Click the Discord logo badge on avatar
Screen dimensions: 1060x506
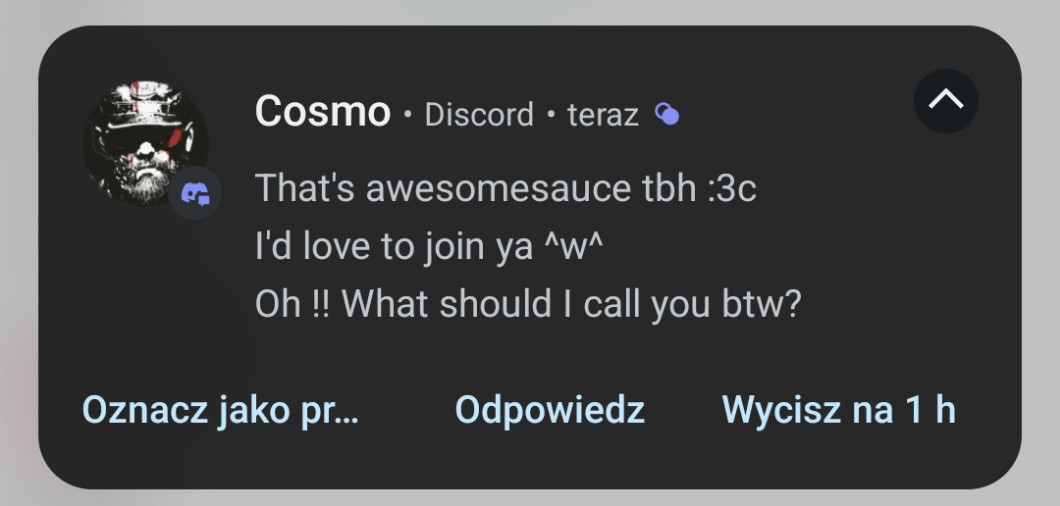click(194, 194)
